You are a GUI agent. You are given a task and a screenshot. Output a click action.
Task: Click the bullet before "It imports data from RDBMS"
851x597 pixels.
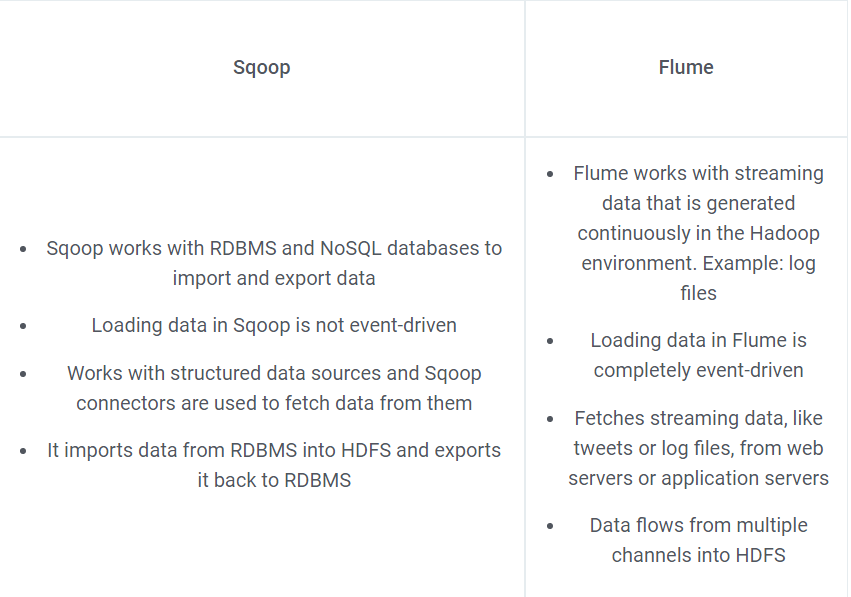pyautogui.click(x=23, y=451)
